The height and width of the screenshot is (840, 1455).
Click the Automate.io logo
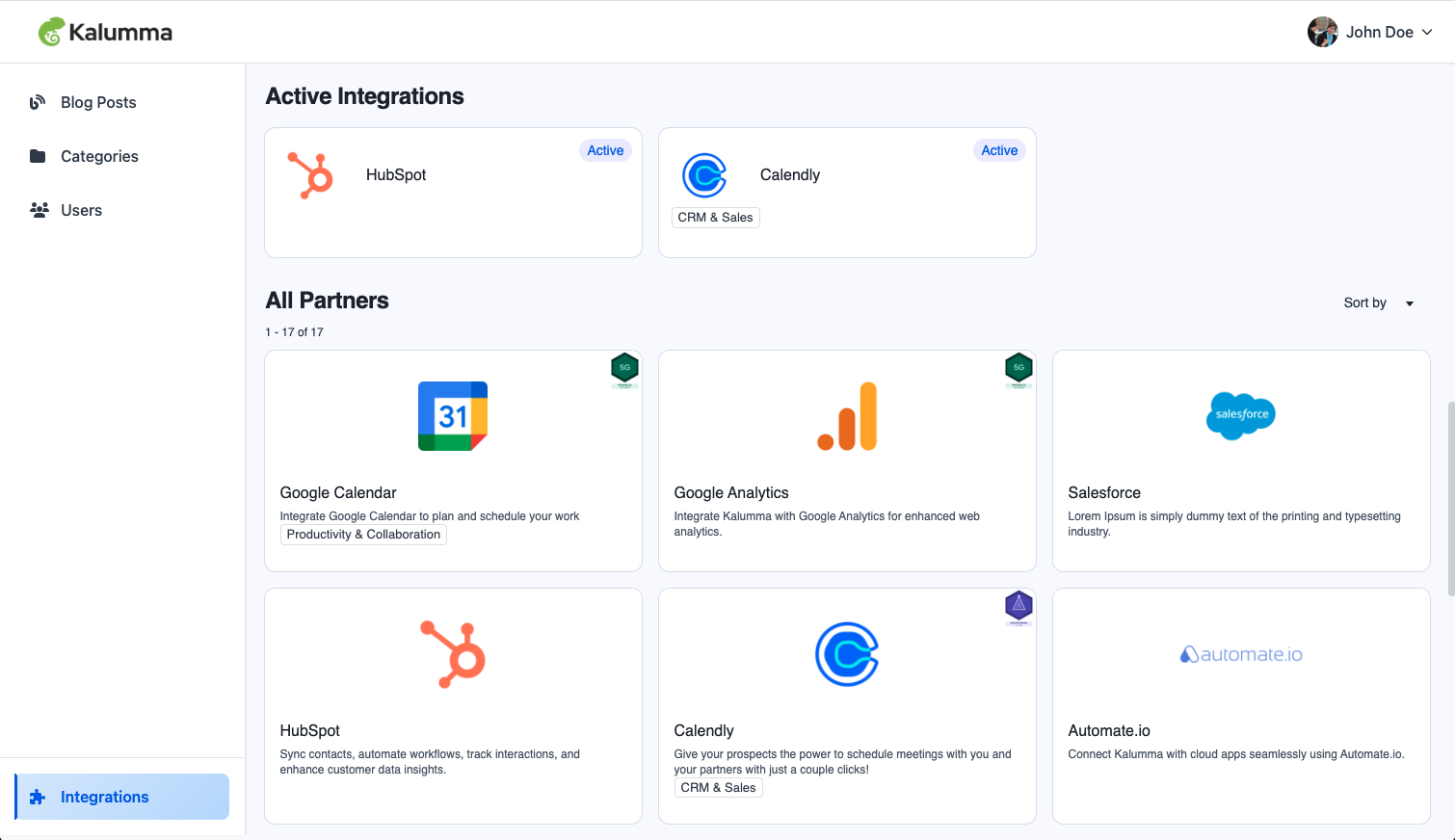point(1241,654)
